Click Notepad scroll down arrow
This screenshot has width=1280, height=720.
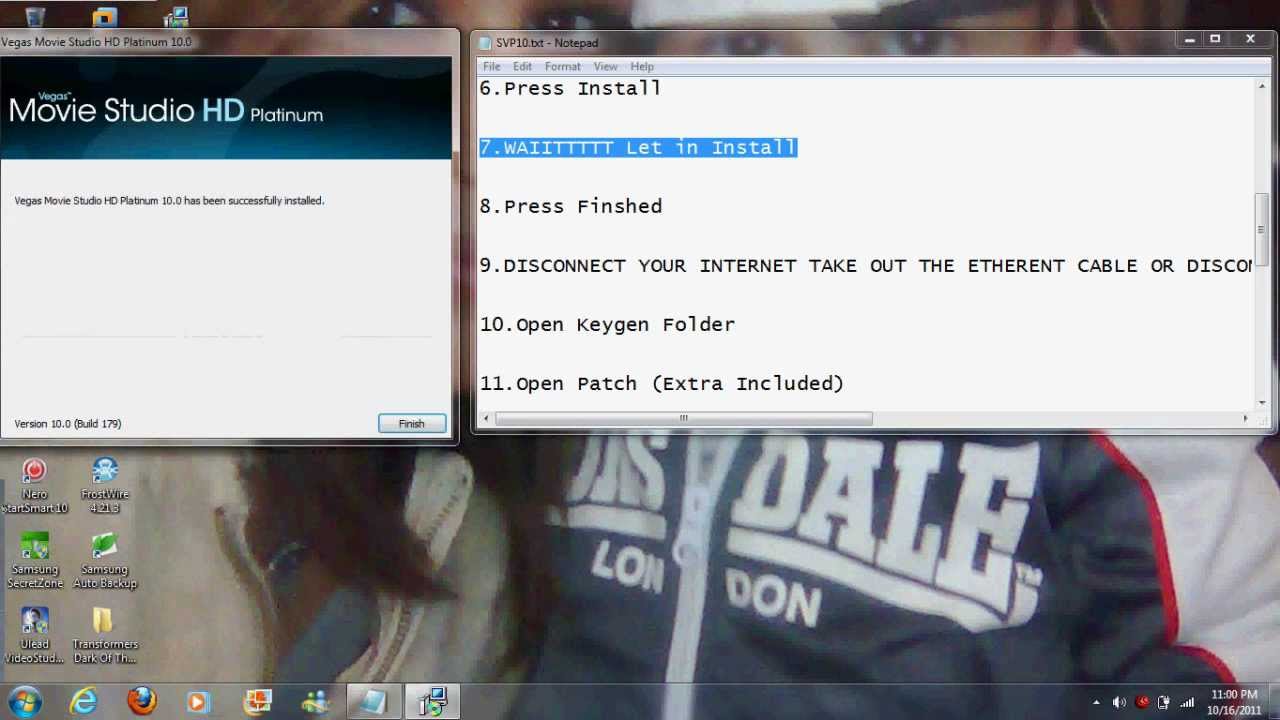[1261, 402]
